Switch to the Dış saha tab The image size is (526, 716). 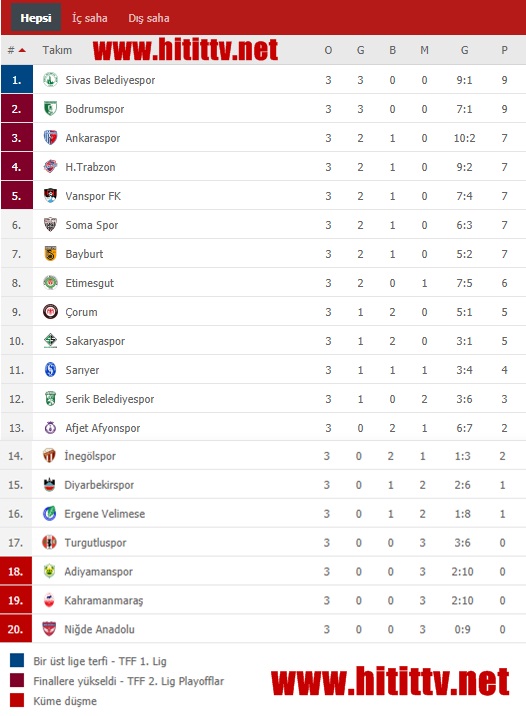tap(149, 18)
